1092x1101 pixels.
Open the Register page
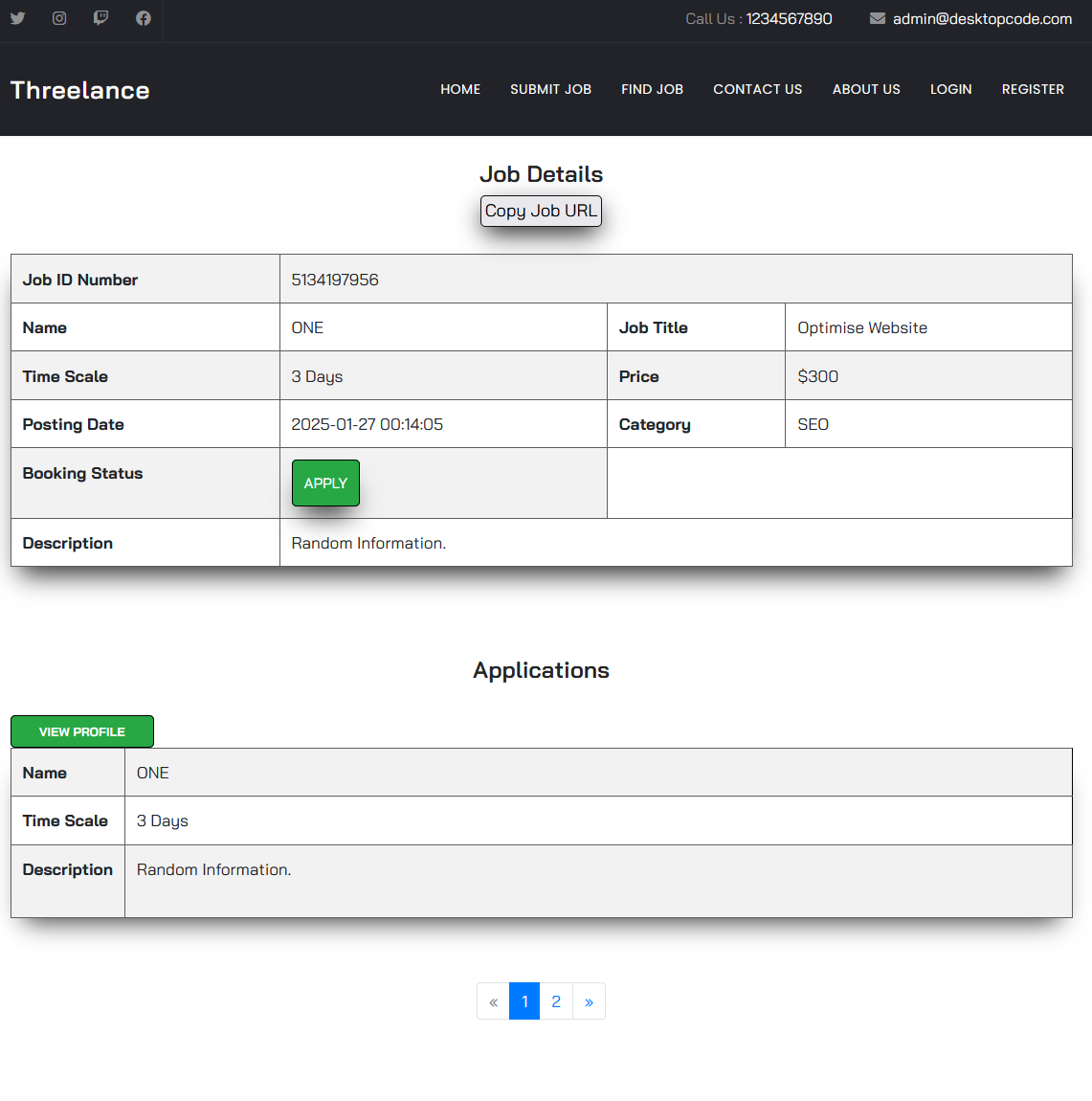point(1033,89)
